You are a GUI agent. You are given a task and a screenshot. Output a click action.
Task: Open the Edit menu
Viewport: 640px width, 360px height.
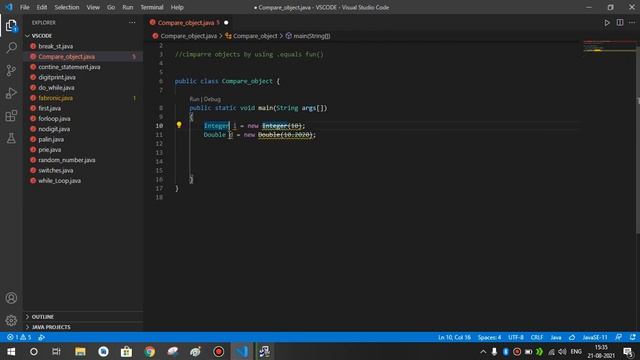[42, 7]
